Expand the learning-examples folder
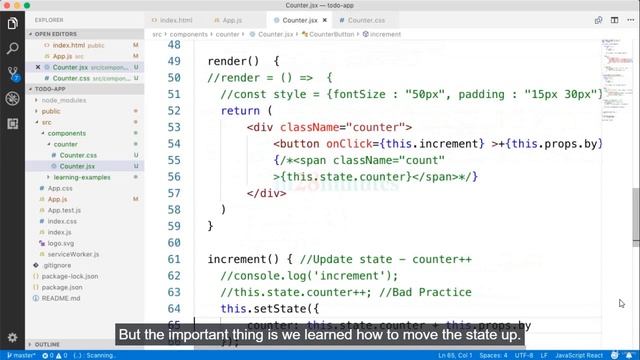 coord(82,177)
